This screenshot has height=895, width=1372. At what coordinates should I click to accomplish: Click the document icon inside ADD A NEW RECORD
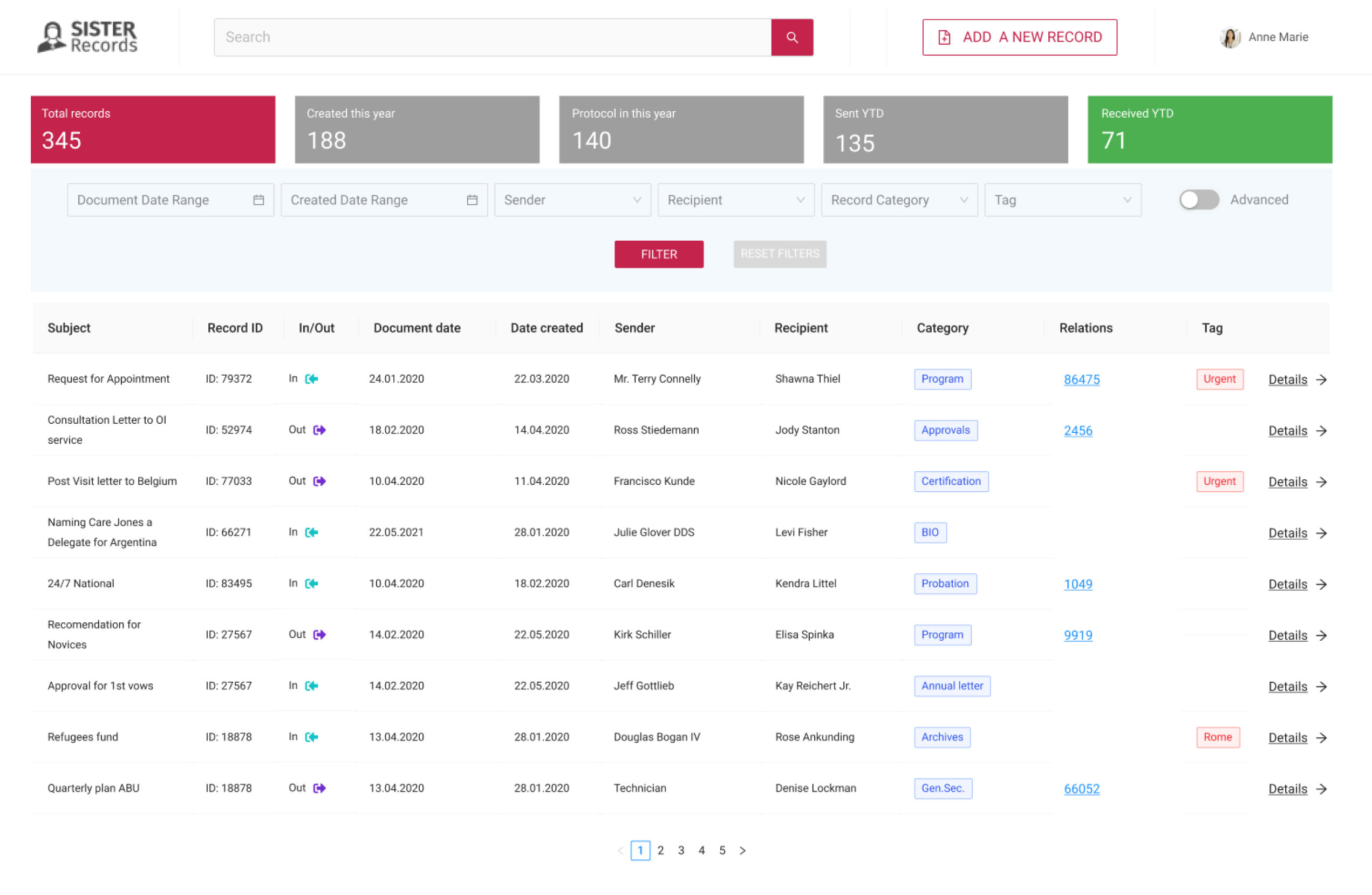(943, 37)
